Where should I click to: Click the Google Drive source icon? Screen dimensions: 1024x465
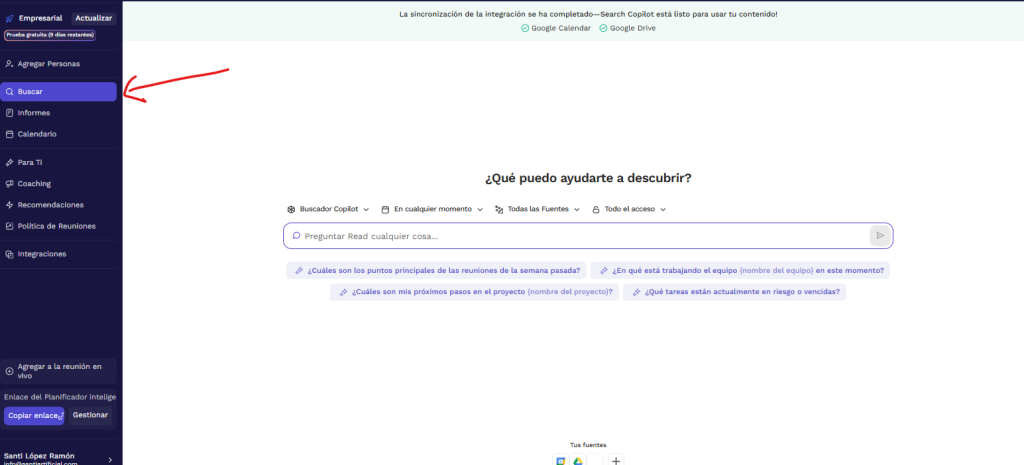click(578, 460)
